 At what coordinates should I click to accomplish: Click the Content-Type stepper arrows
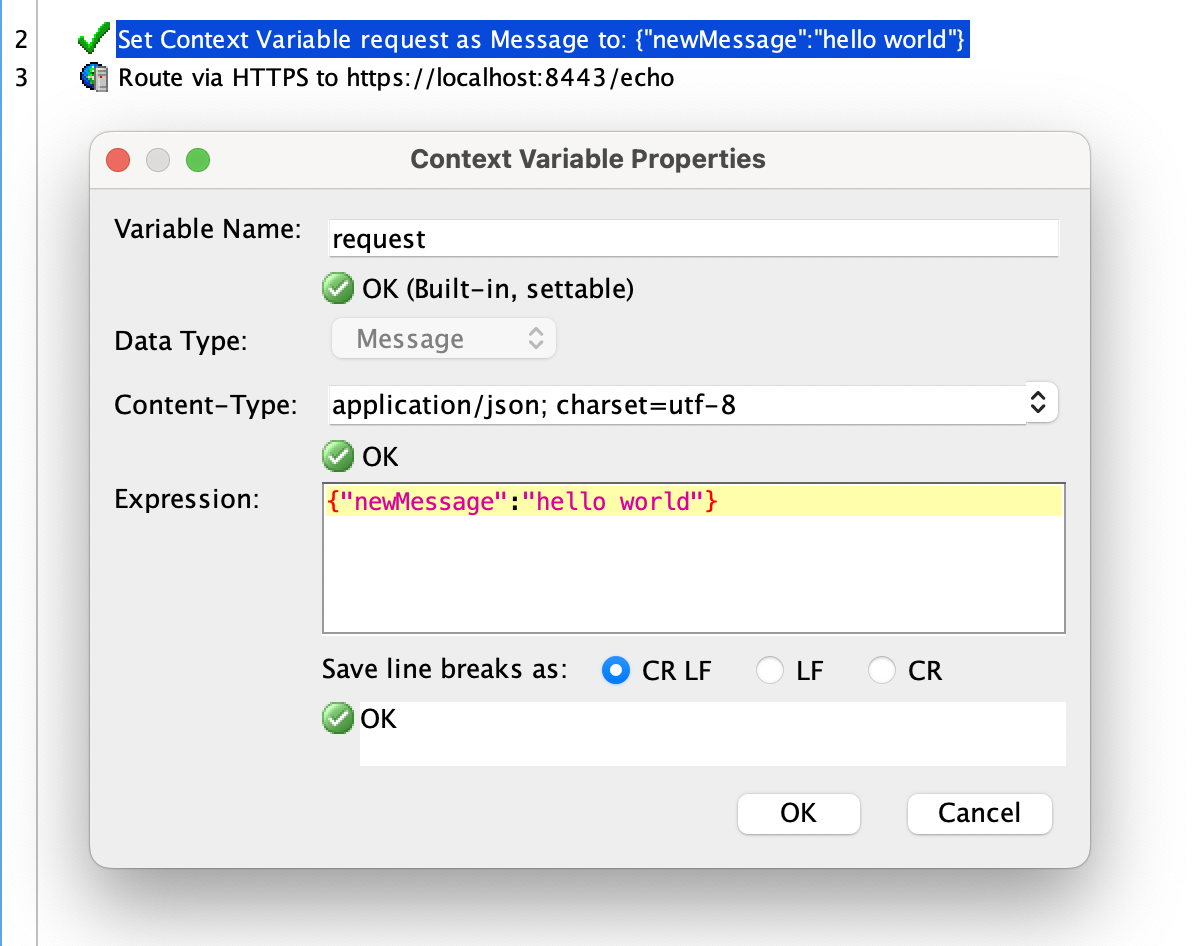coord(1039,403)
